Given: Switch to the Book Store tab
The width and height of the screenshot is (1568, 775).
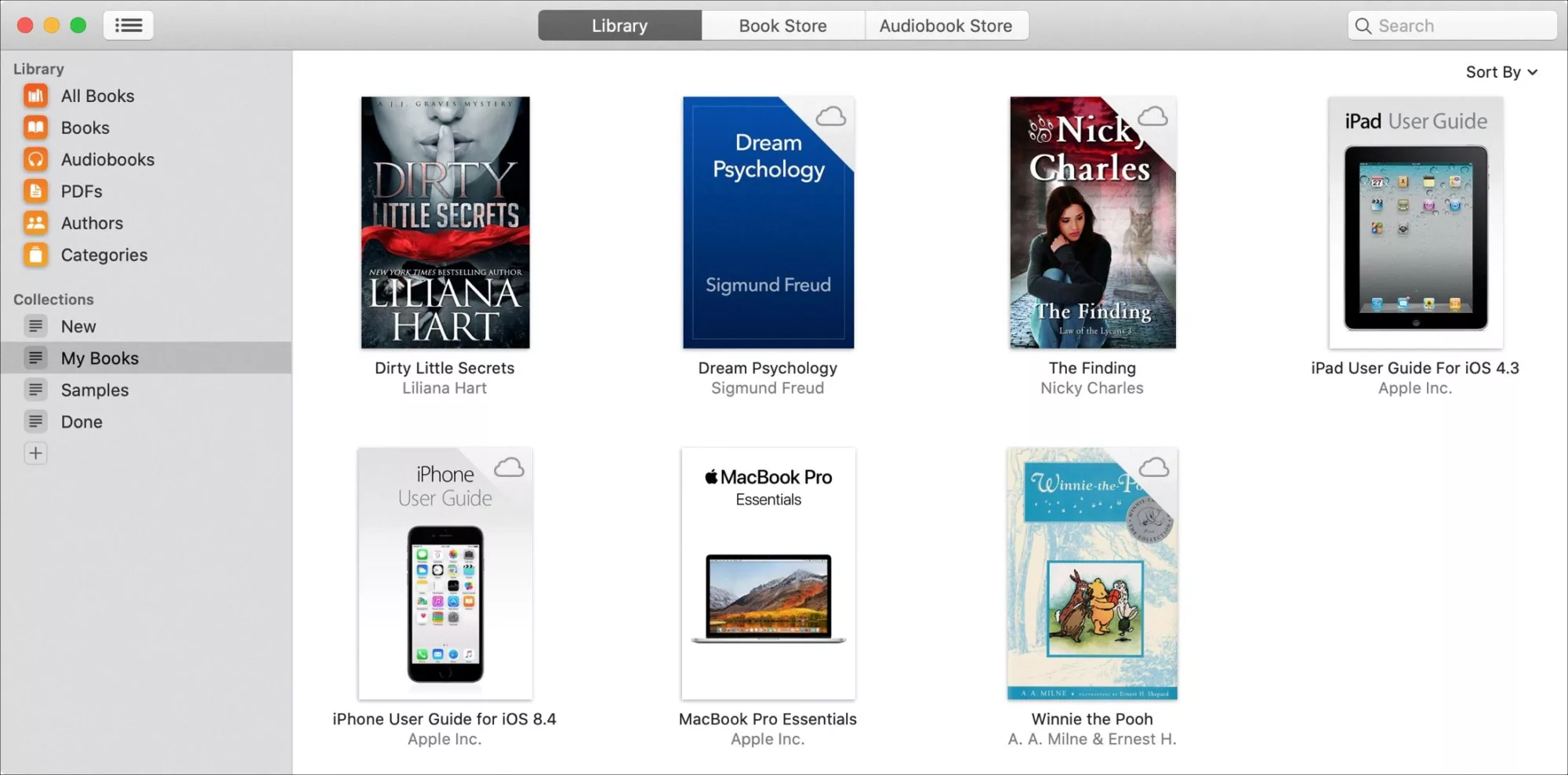Looking at the screenshot, I should tap(782, 25).
